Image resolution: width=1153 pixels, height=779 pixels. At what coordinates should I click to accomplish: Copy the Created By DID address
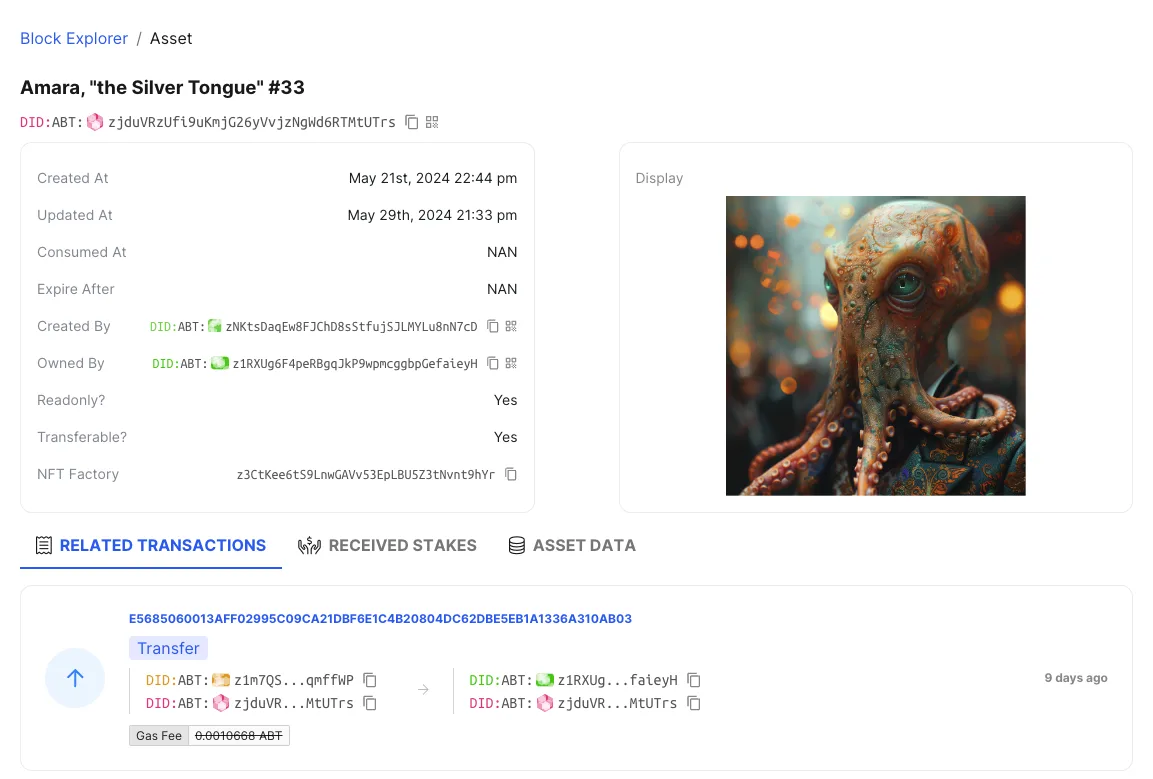click(493, 326)
